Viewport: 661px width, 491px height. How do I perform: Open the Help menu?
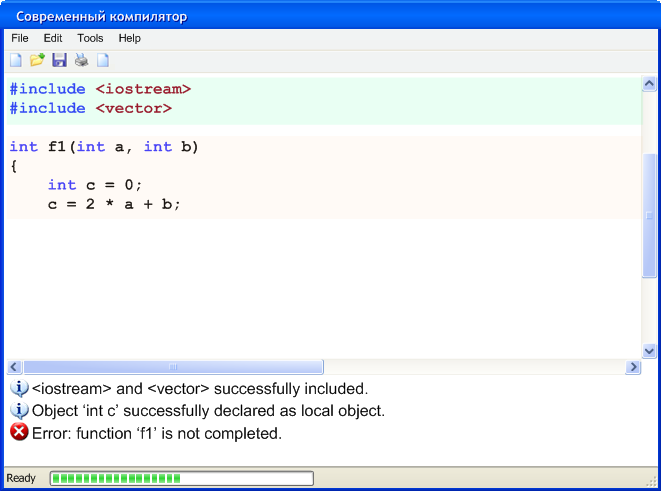129,38
